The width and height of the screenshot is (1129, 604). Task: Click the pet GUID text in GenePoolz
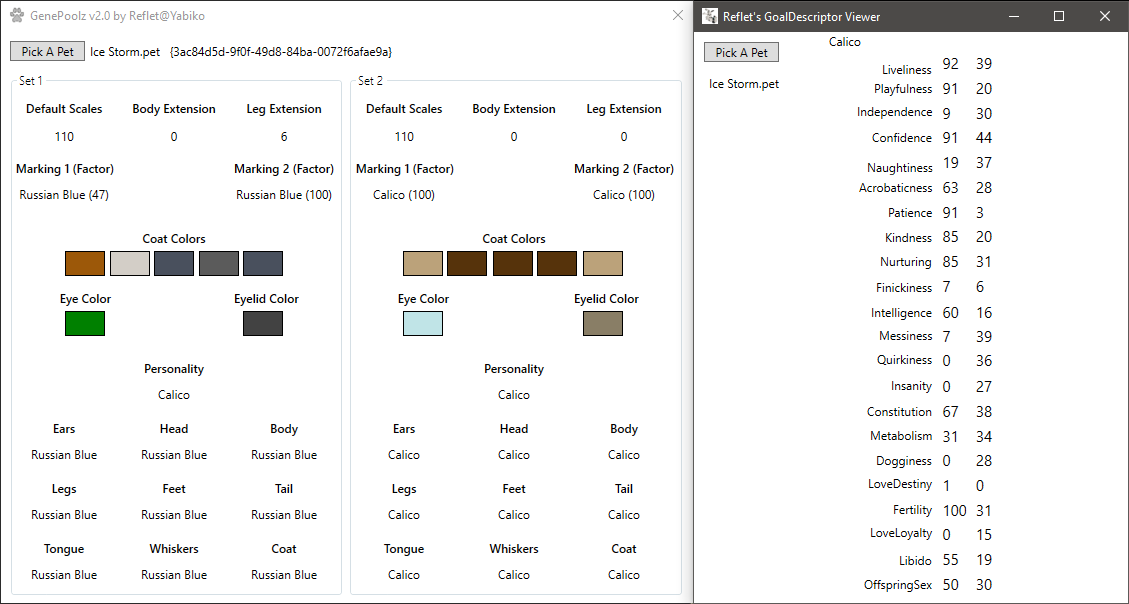pos(281,52)
